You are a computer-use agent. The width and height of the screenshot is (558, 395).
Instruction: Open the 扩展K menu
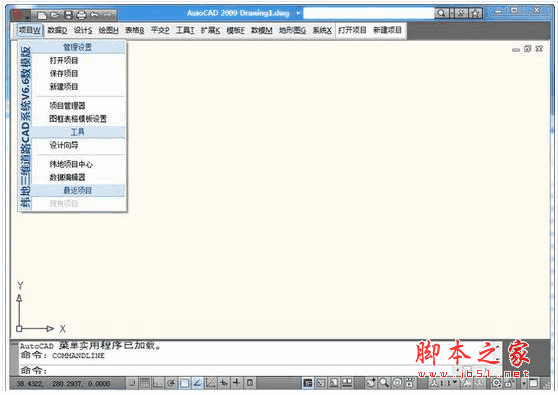[x=210, y=30]
